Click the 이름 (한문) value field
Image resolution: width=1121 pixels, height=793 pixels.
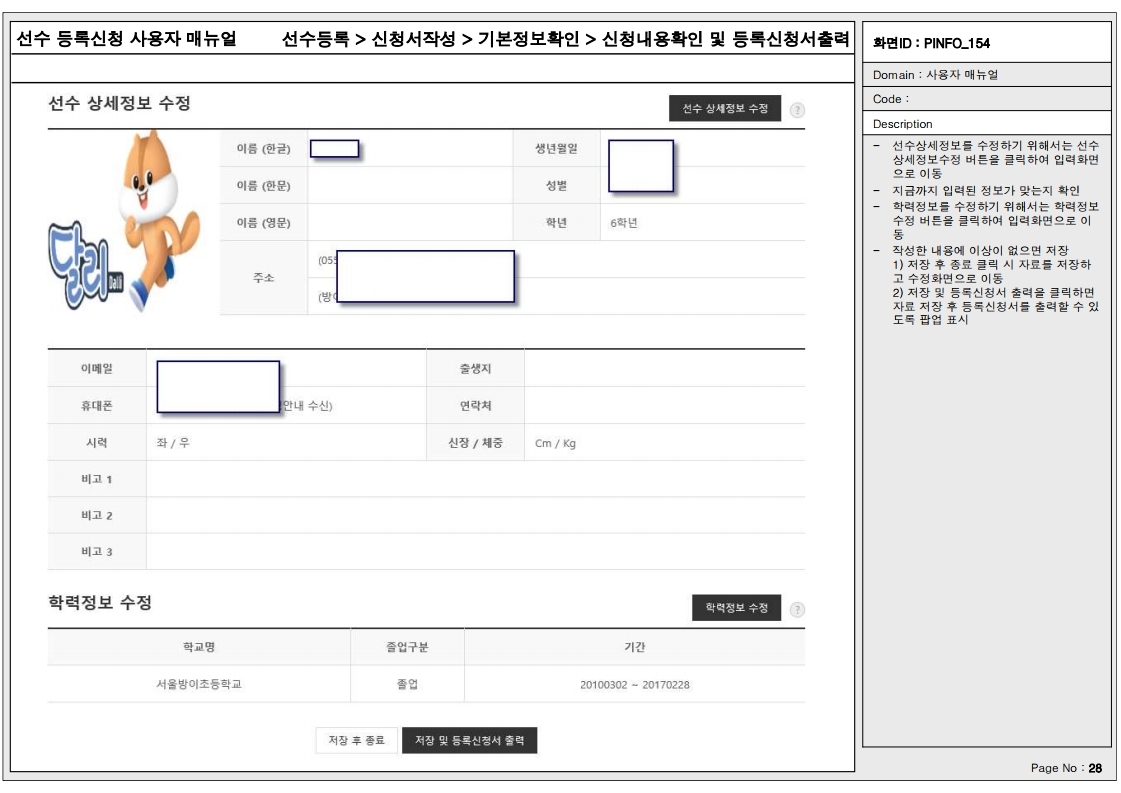(x=408, y=186)
